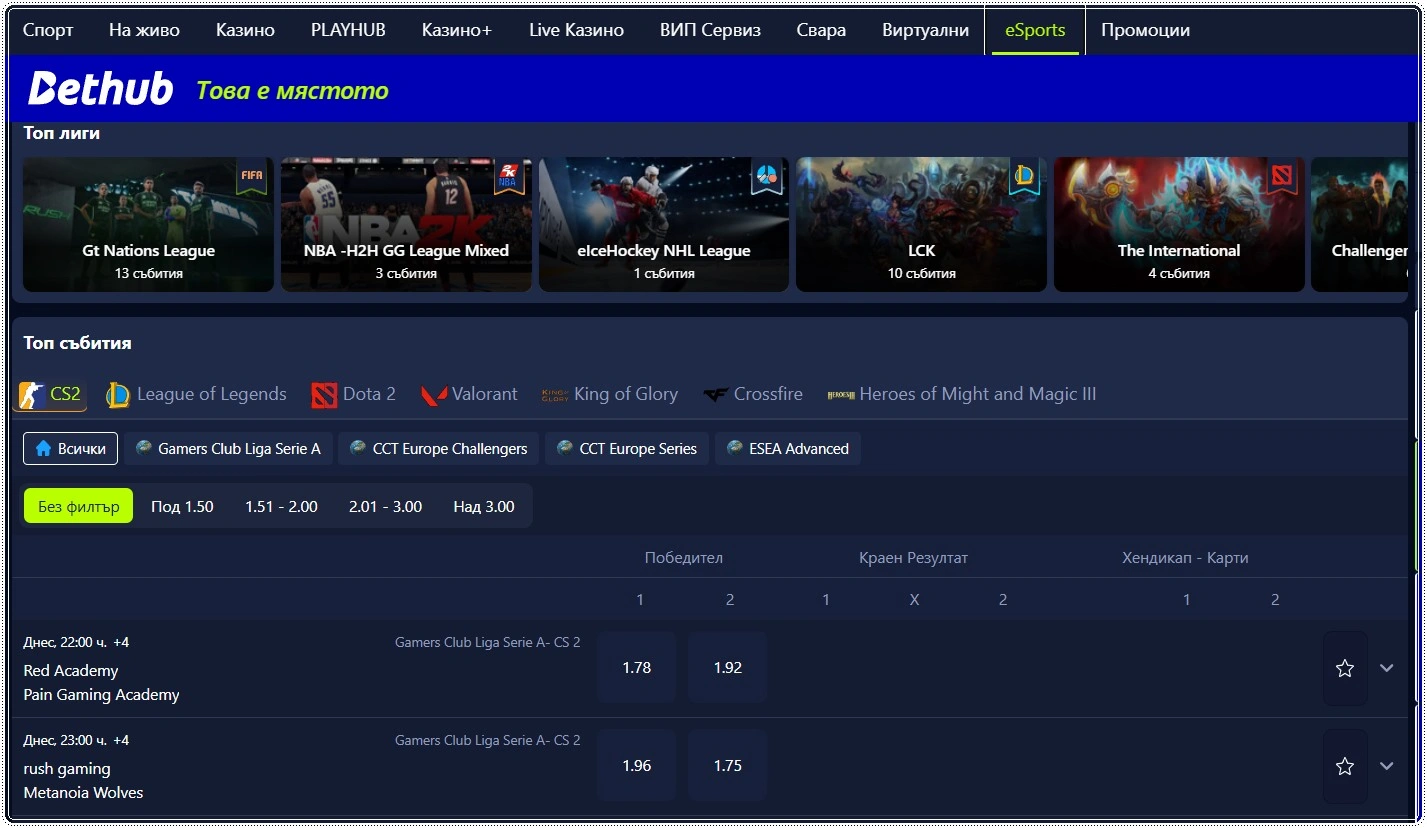1427x828 pixels.
Task: Open the LCK league card
Action: tap(921, 224)
